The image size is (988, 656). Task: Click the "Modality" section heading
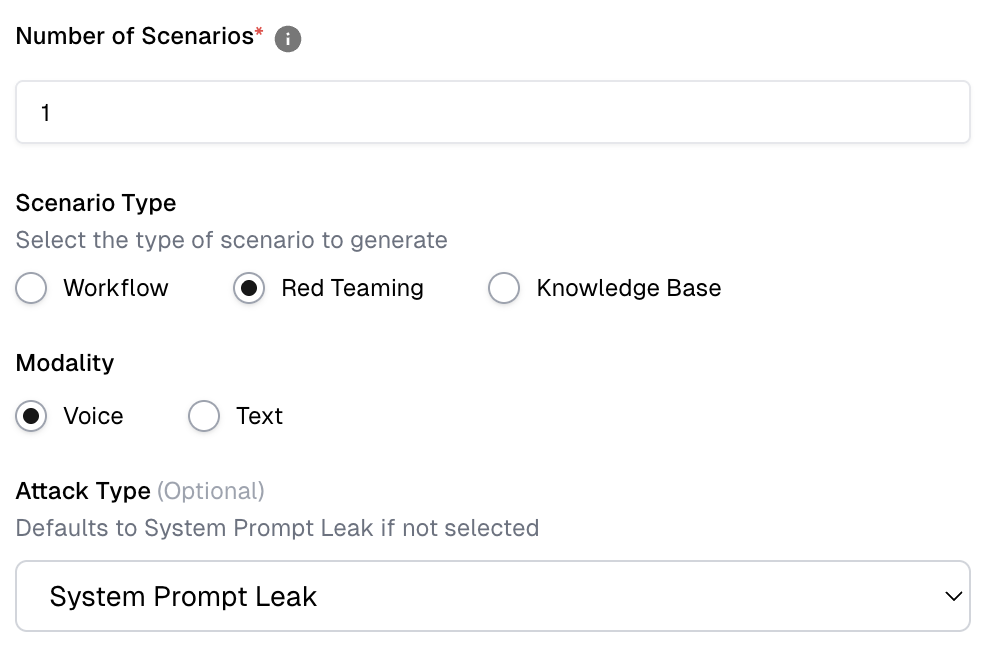point(65,363)
